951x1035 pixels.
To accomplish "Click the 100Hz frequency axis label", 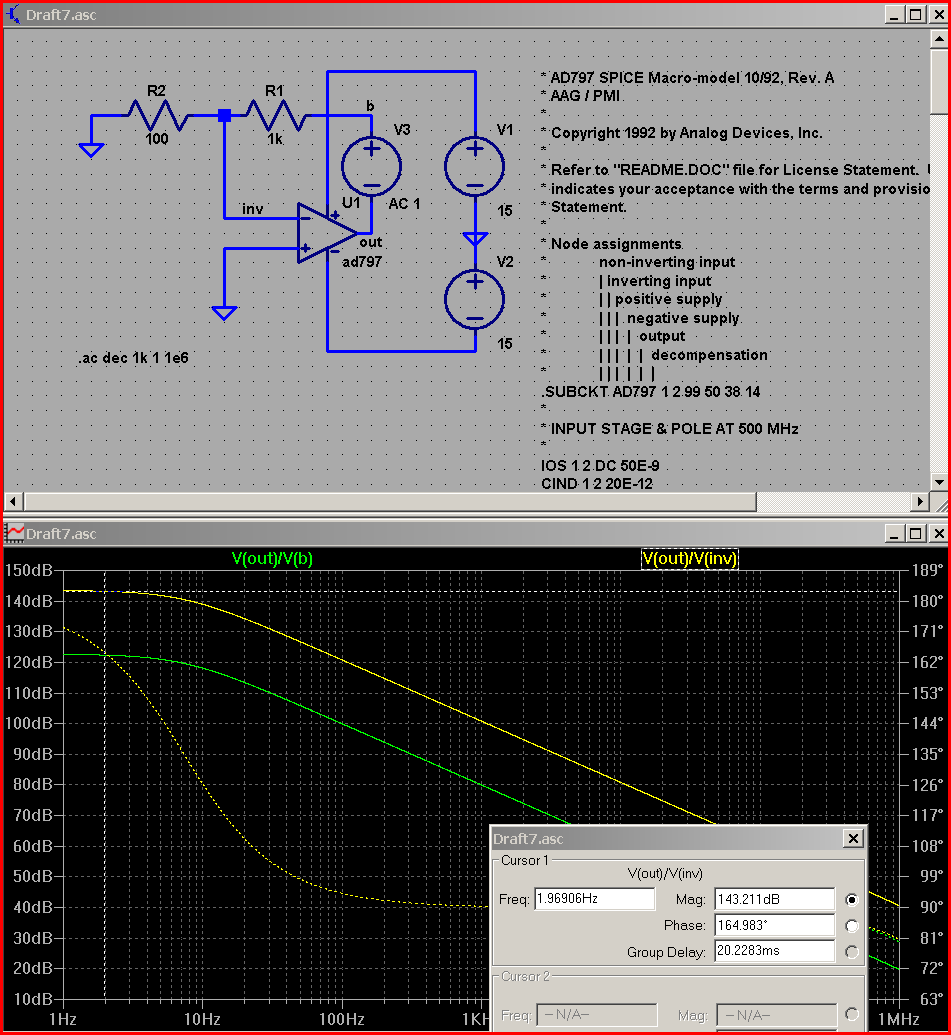I will (342, 1019).
